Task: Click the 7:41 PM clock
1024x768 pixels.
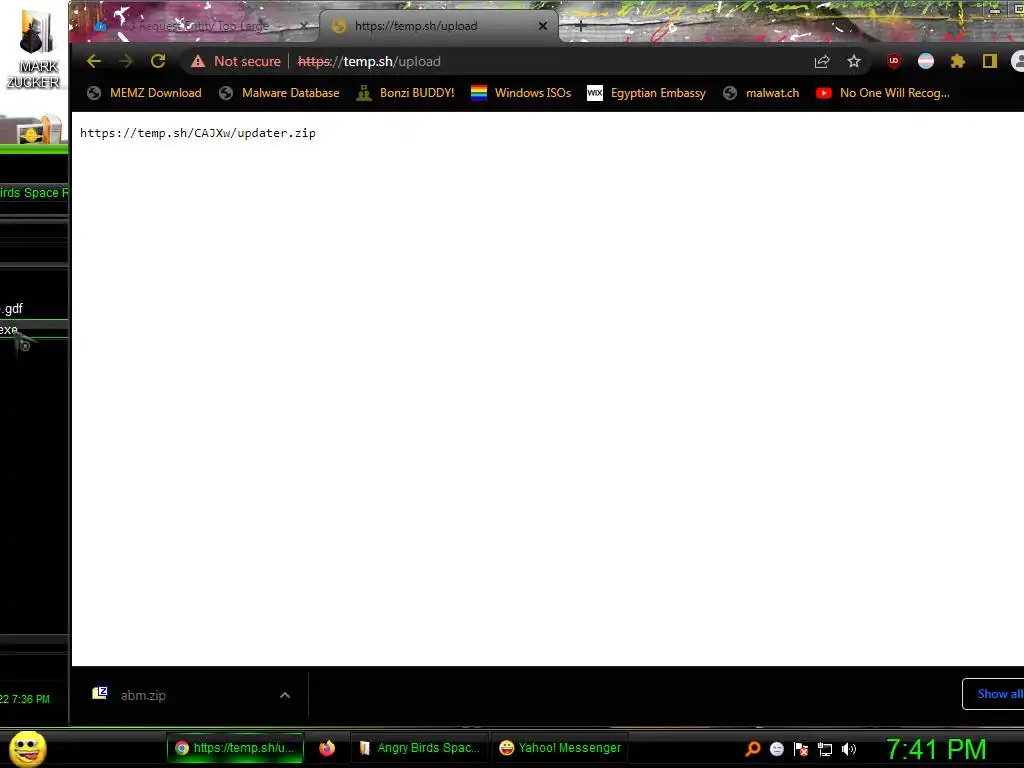Action: pyautogui.click(x=936, y=749)
